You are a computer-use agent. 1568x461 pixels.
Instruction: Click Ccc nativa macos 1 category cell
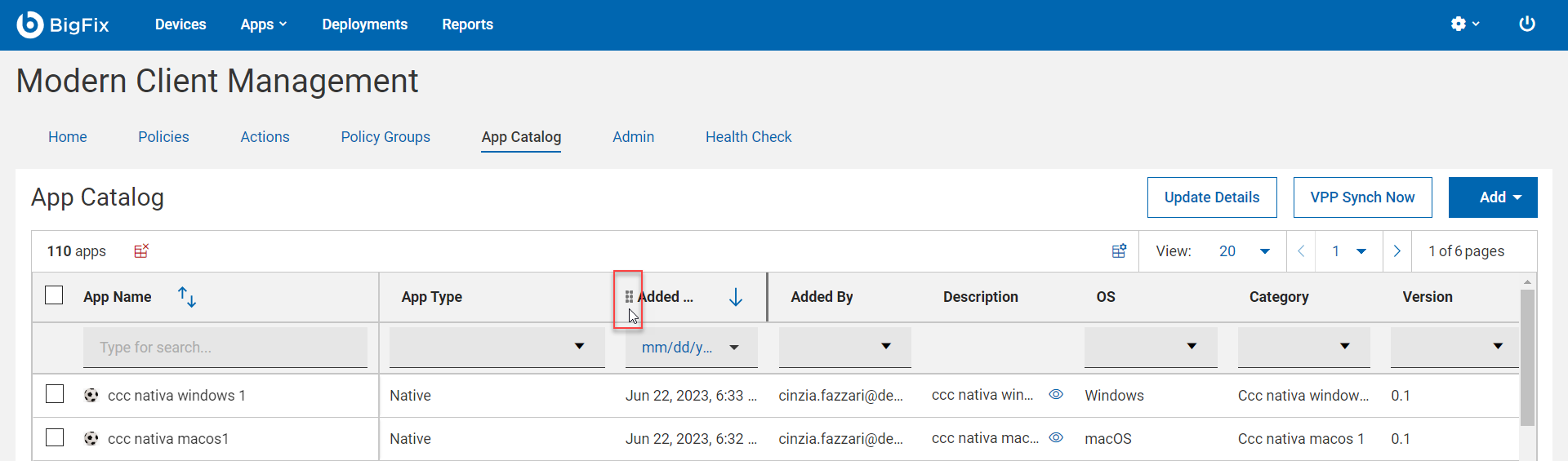(1301, 438)
